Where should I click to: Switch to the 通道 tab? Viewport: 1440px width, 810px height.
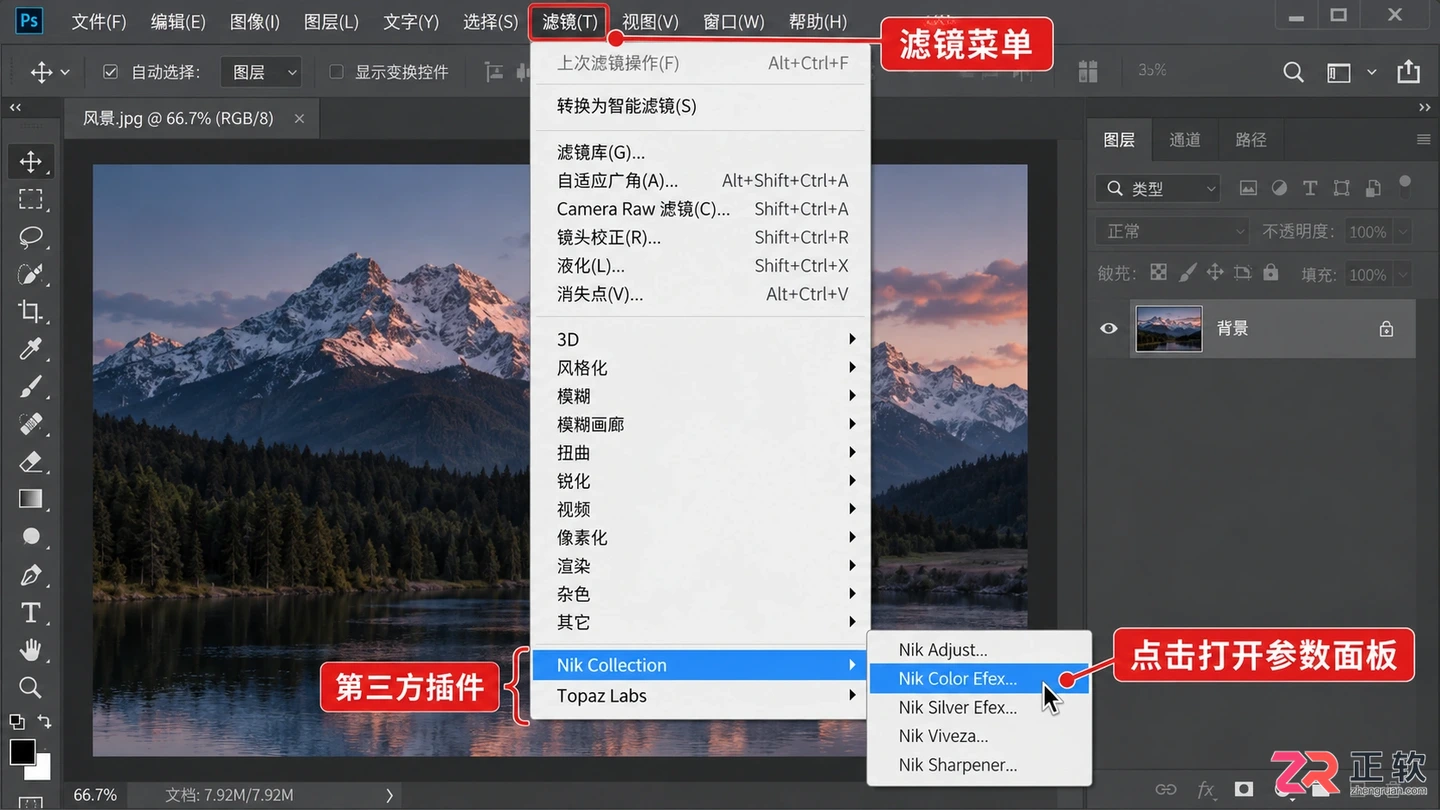[x=1185, y=140]
